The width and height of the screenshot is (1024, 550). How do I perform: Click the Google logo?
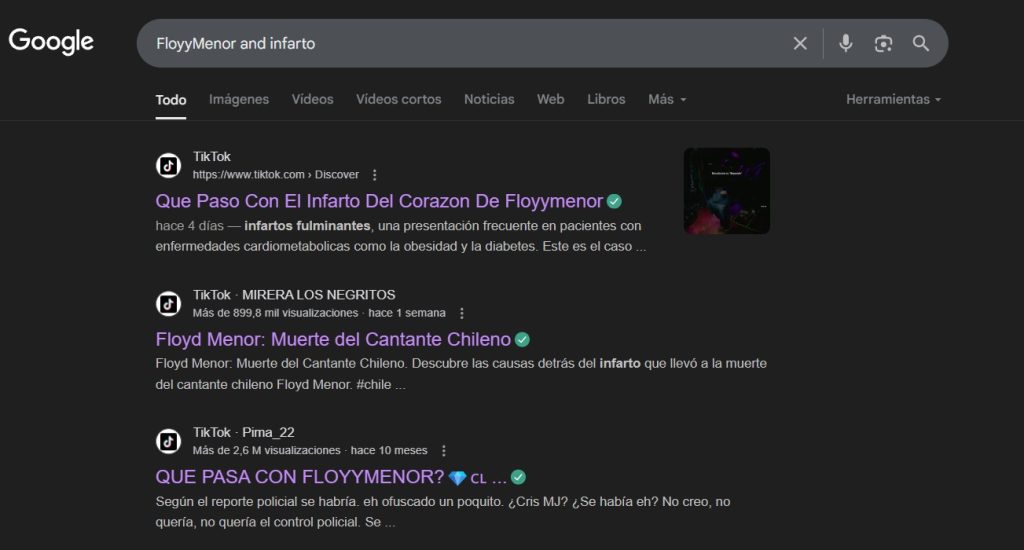click(51, 42)
